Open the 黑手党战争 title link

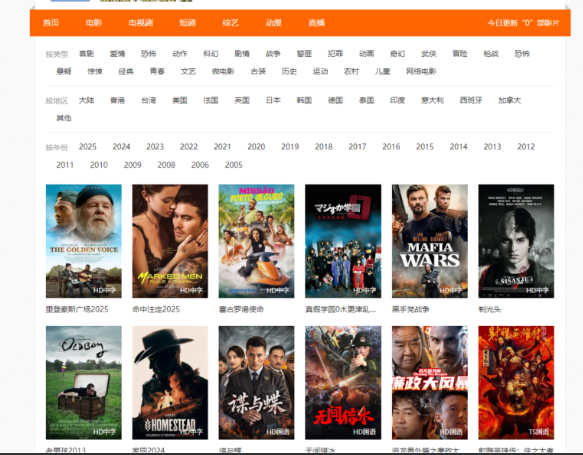click(410, 309)
